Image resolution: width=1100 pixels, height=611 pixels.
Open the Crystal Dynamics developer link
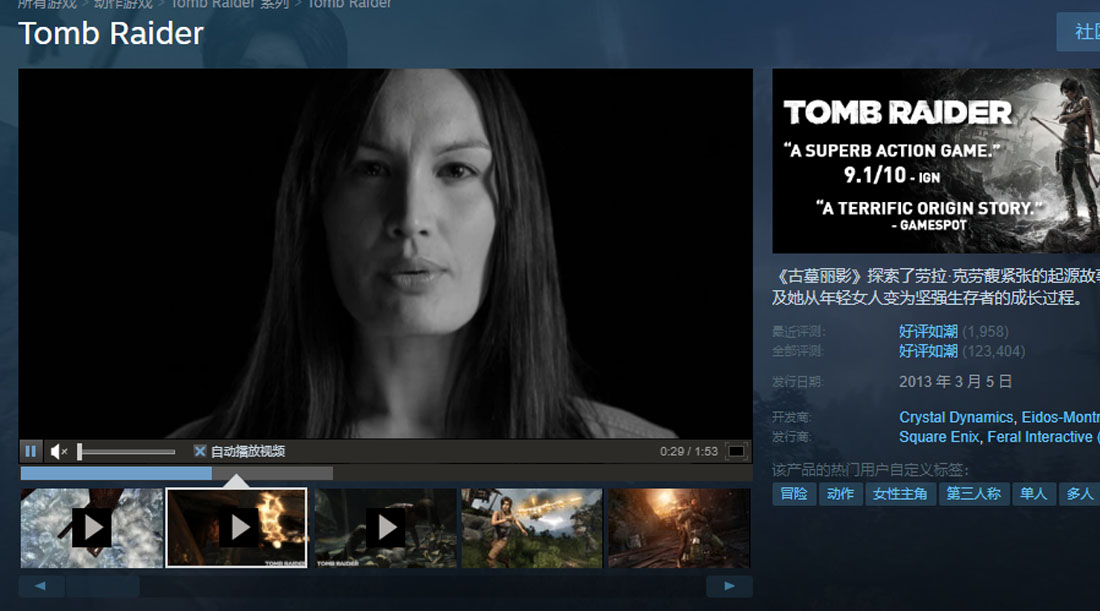956,417
